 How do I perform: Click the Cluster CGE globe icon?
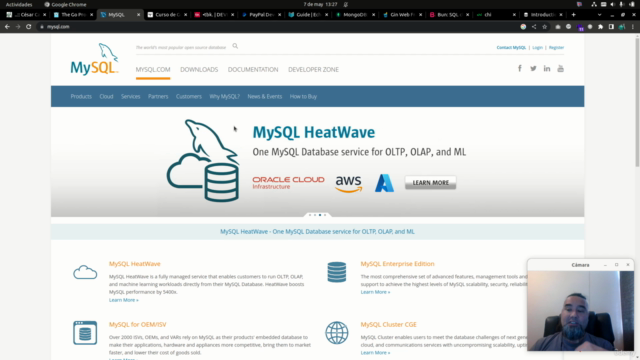coord(337,333)
